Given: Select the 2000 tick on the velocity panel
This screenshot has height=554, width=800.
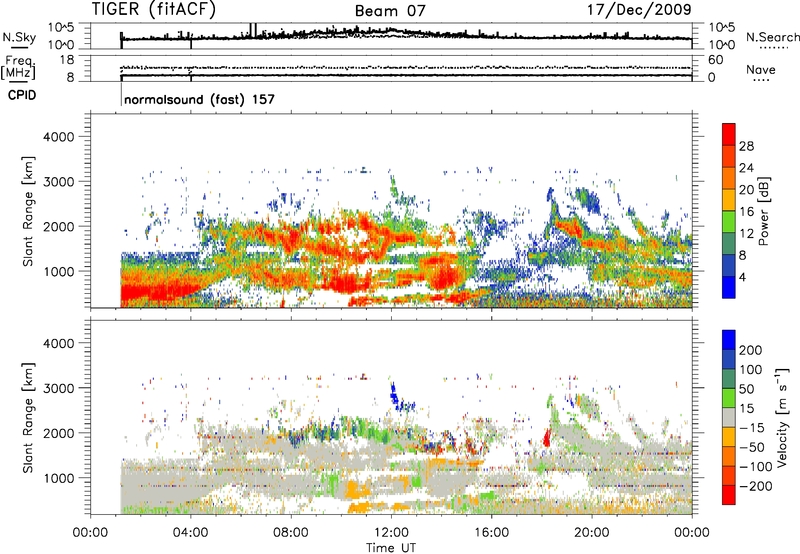Looking at the screenshot, I should tap(58, 433).
